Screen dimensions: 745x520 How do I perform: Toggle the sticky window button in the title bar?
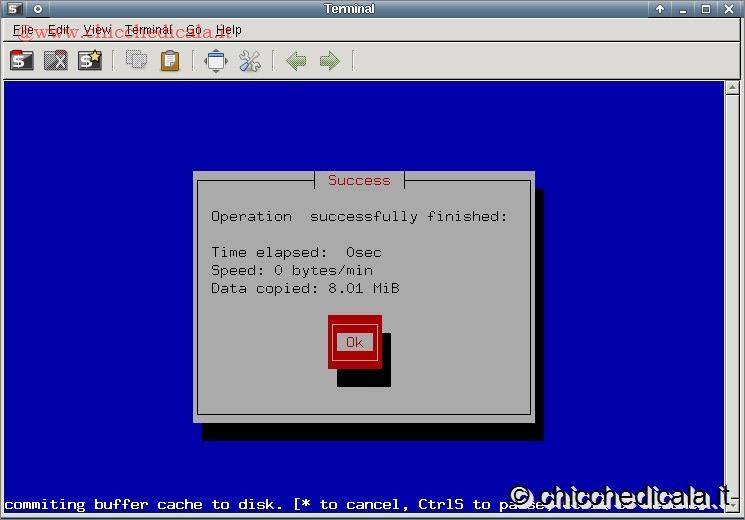tap(38, 9)
